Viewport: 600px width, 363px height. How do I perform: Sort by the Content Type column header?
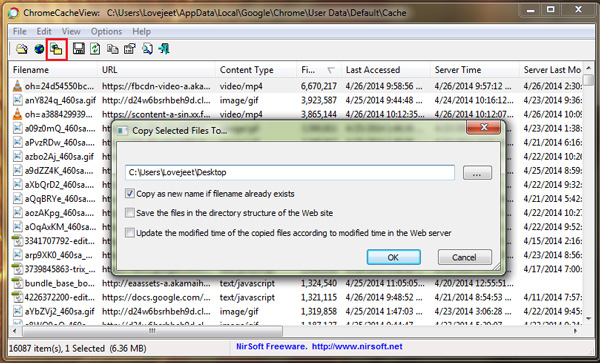click(256, 70)
